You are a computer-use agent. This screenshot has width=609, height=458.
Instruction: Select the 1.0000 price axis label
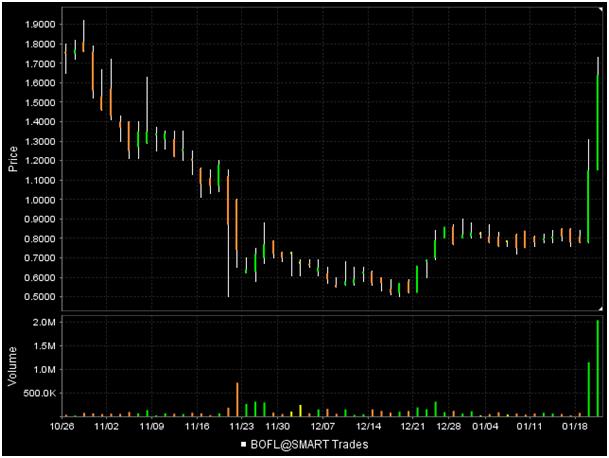[x=40, y=200]
